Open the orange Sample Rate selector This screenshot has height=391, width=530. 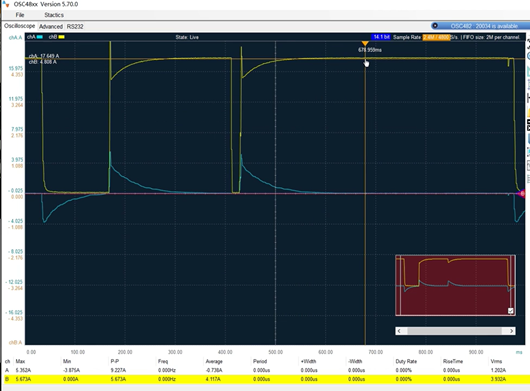[436, 37]
